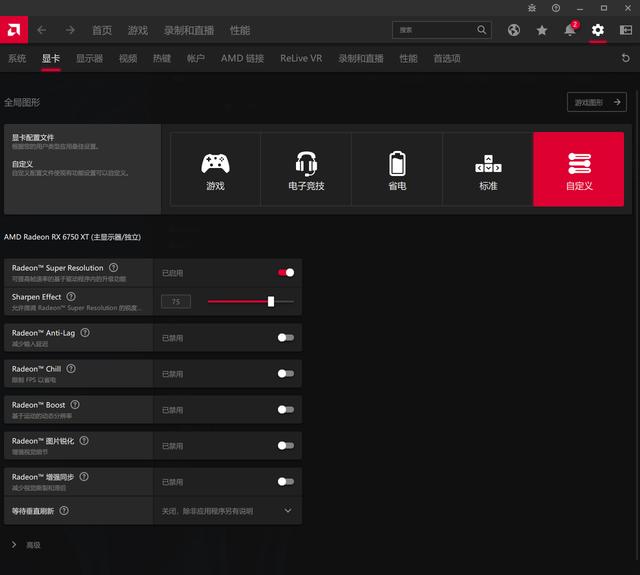The width and height of the screenshot is (640, 575).
Task: Switch to the ReLive VR tab
Action: tap(301, 58)
